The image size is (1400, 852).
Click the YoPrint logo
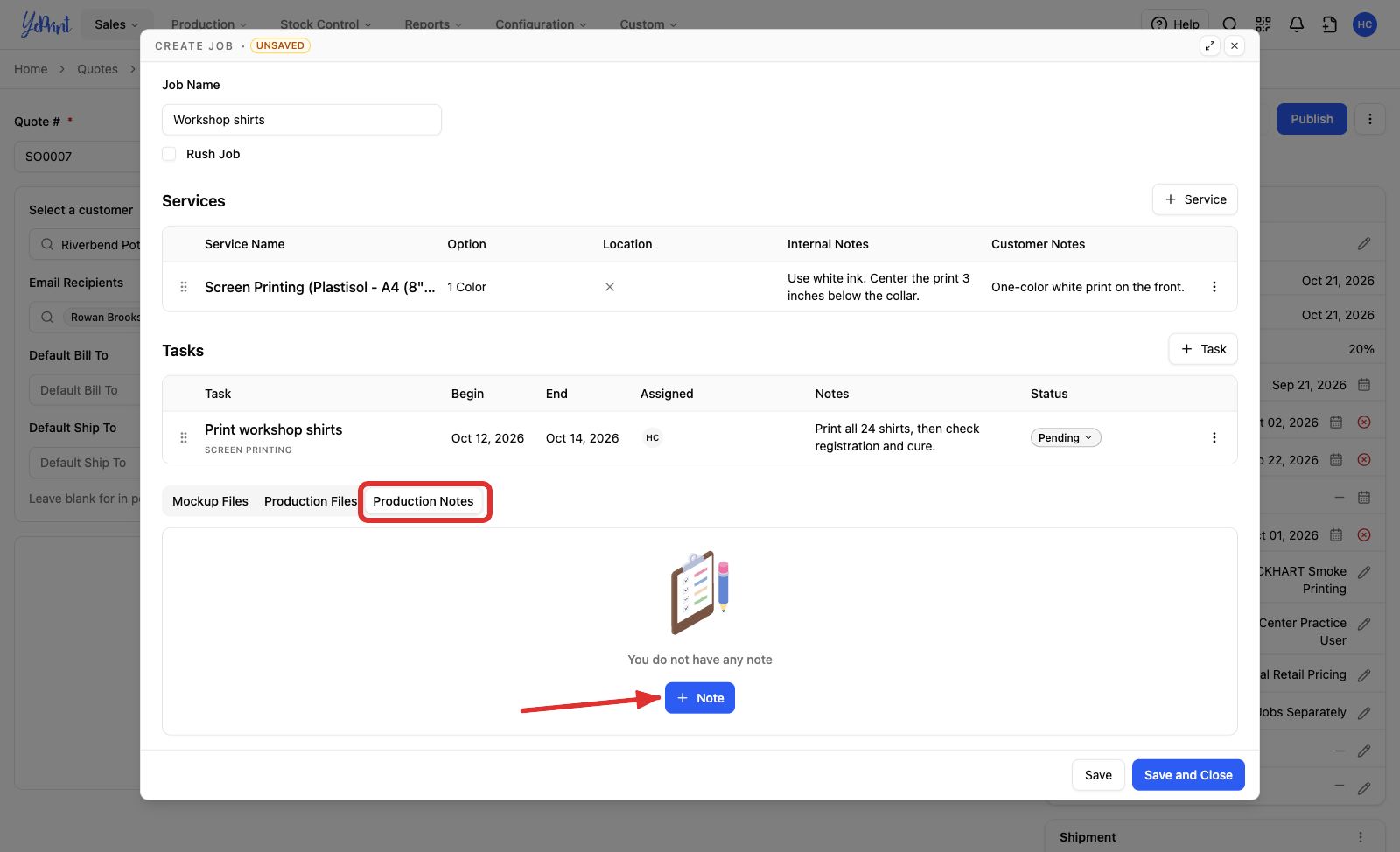pyautogui.click(x=45, y=24)
